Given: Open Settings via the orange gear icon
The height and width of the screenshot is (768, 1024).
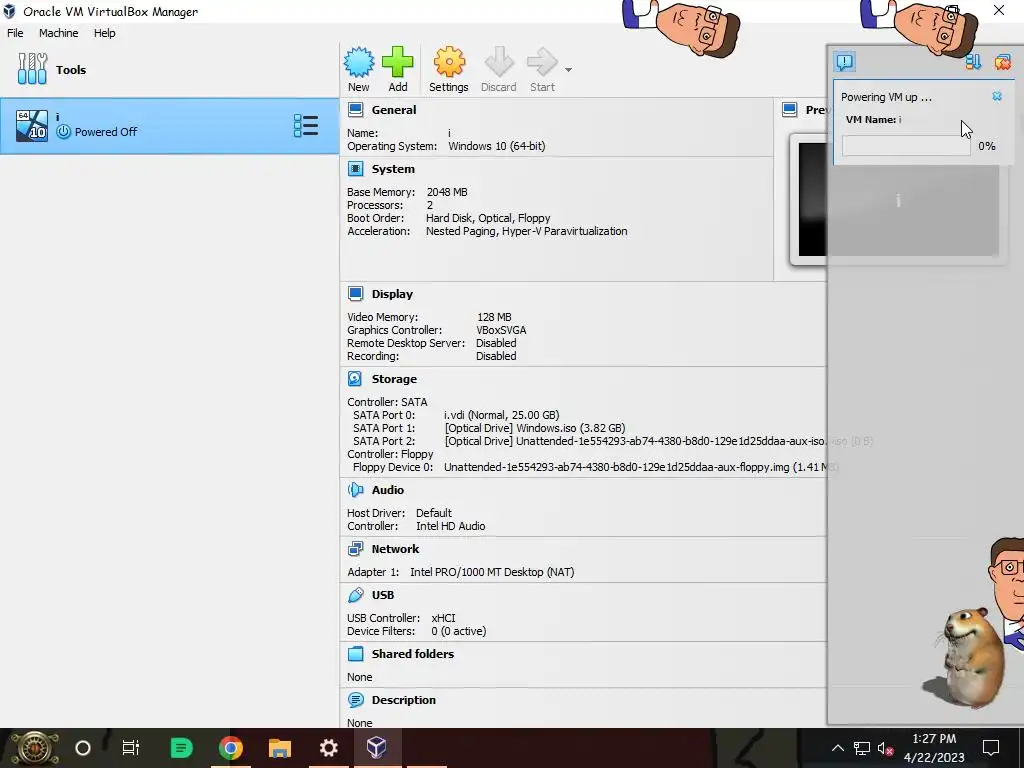Looking at the screenshot, I should 449,63.
